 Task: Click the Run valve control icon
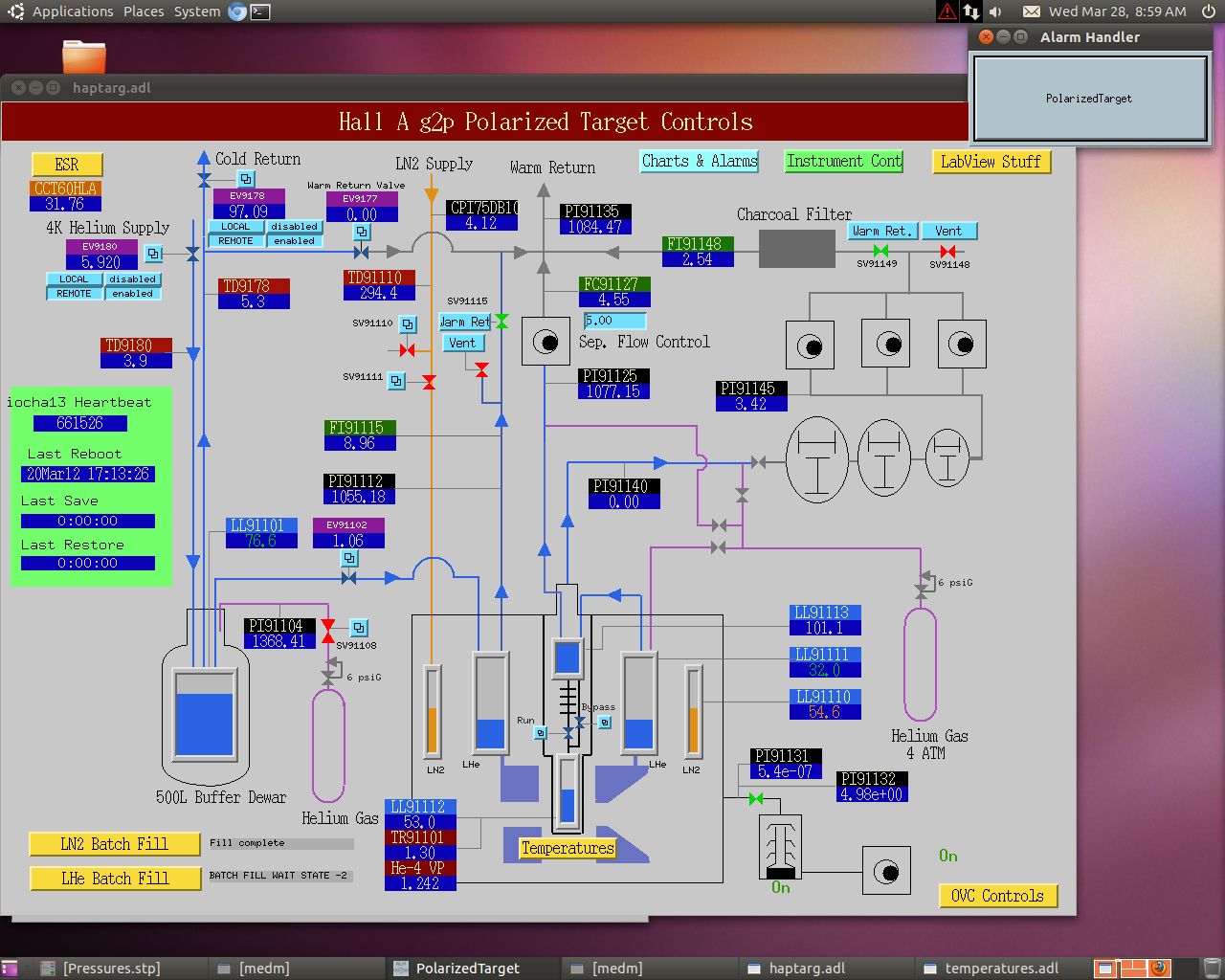click(x=540, y=733)
